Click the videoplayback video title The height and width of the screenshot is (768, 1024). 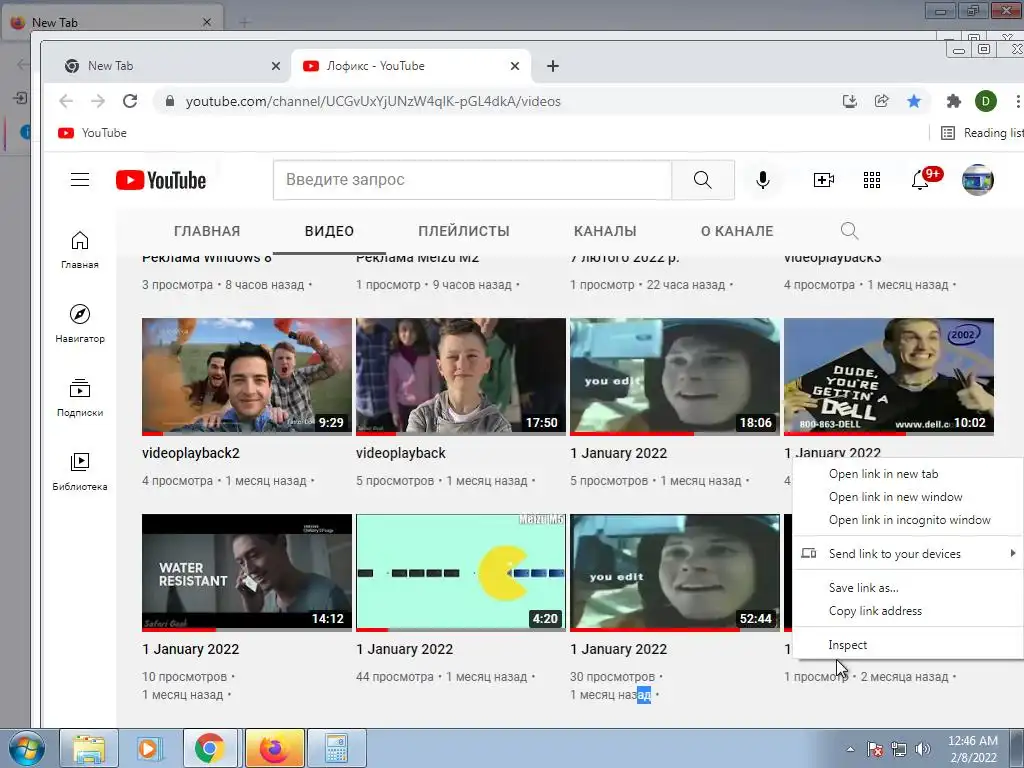point(400,453)
